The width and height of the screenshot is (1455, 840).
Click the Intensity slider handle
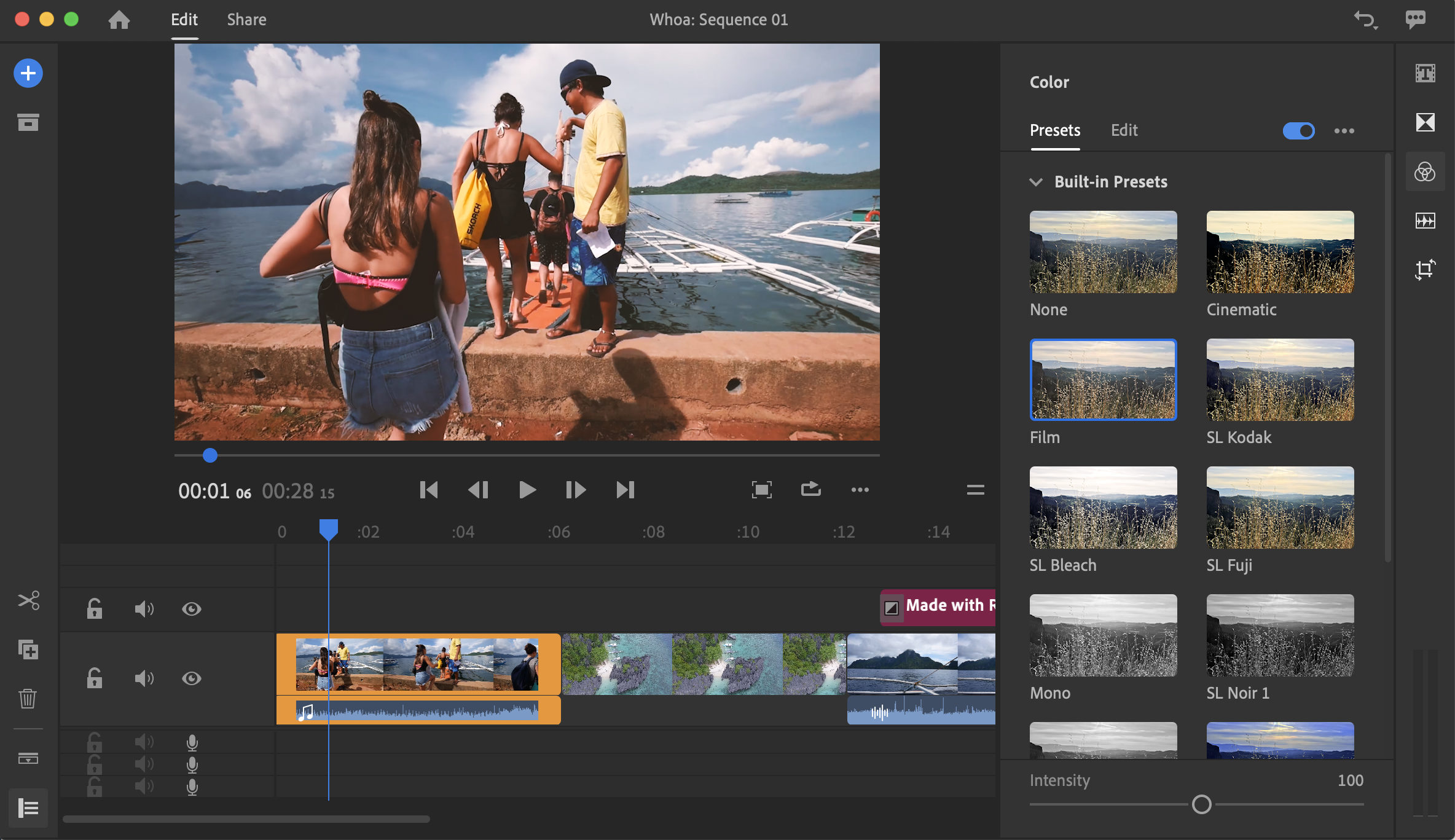1201,804
